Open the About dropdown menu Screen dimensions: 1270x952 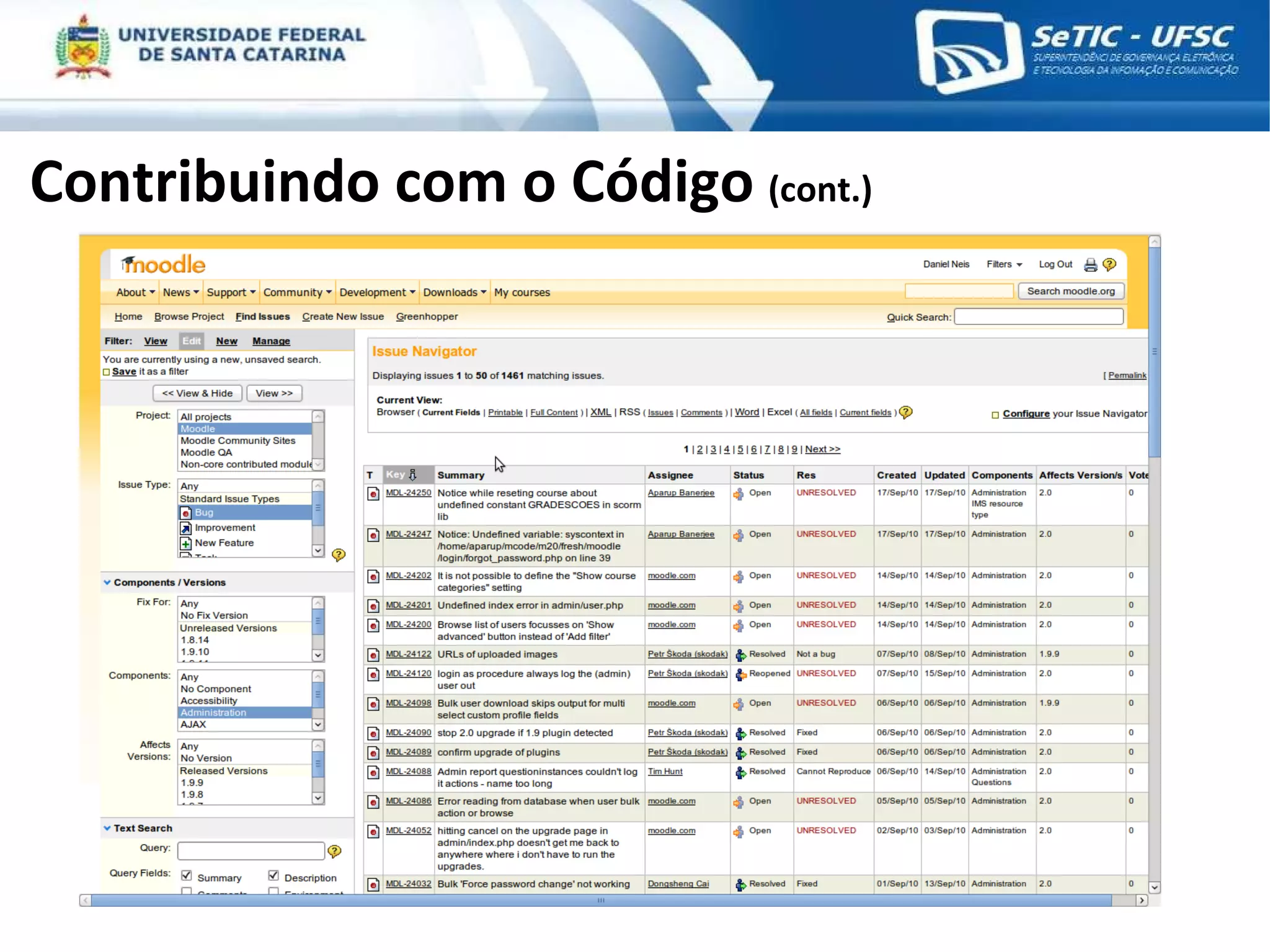coord(135,293)
